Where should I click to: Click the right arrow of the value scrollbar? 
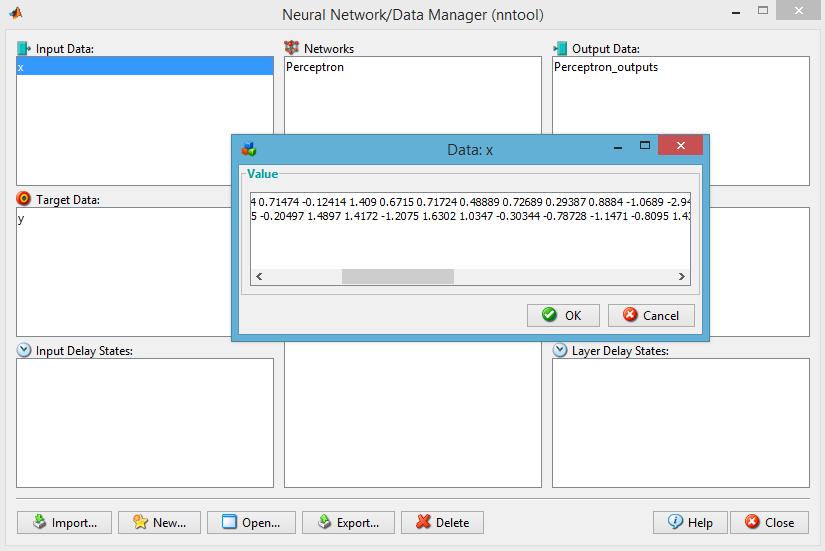[682, 276]
